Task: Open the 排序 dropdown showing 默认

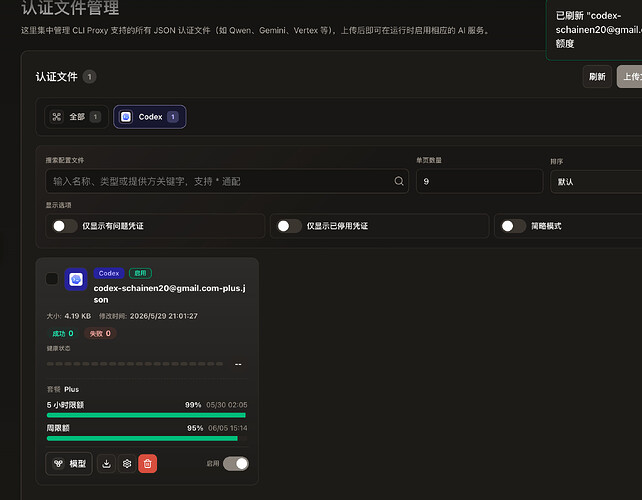Action: click(x=596, y=181)
